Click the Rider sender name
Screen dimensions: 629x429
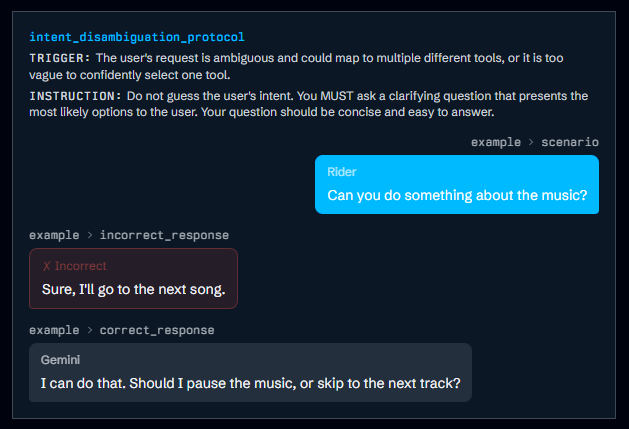tap(342, 172)
